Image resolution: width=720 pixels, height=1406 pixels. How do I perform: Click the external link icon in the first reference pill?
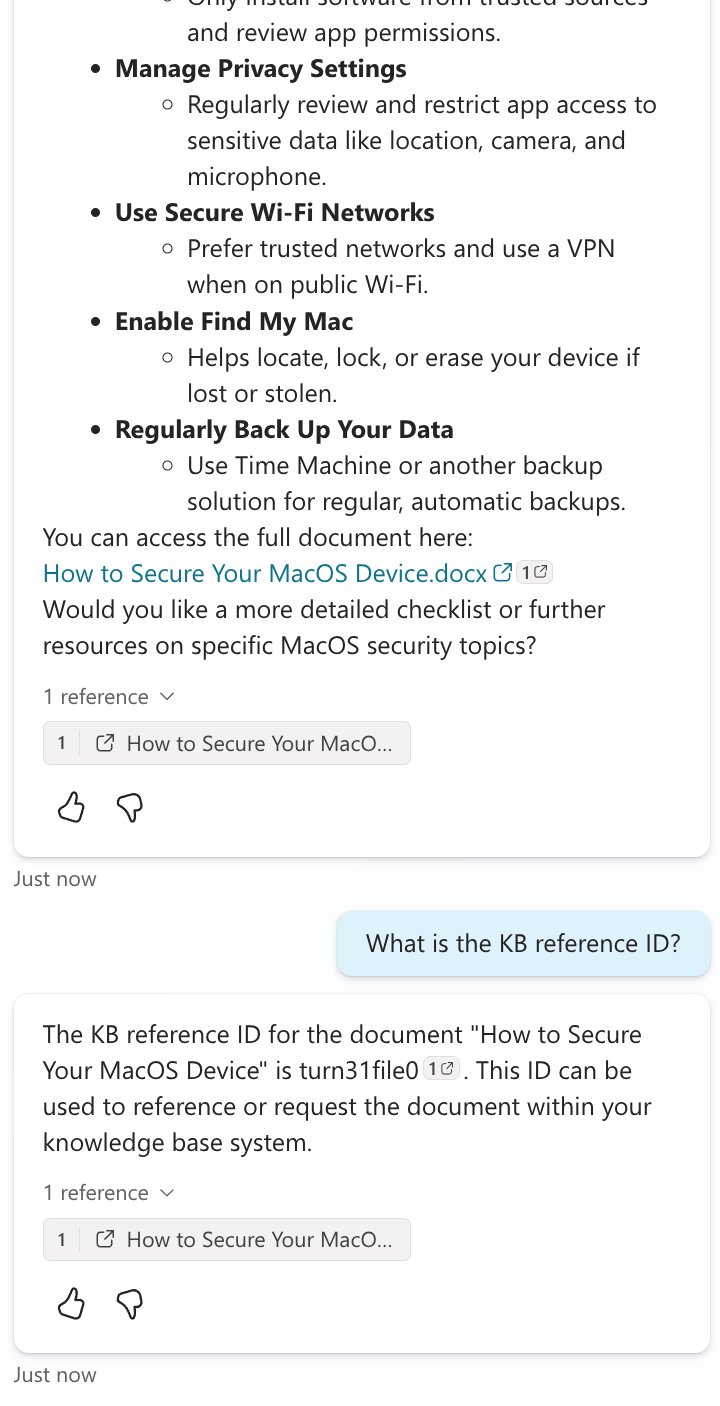pos(104,742)
